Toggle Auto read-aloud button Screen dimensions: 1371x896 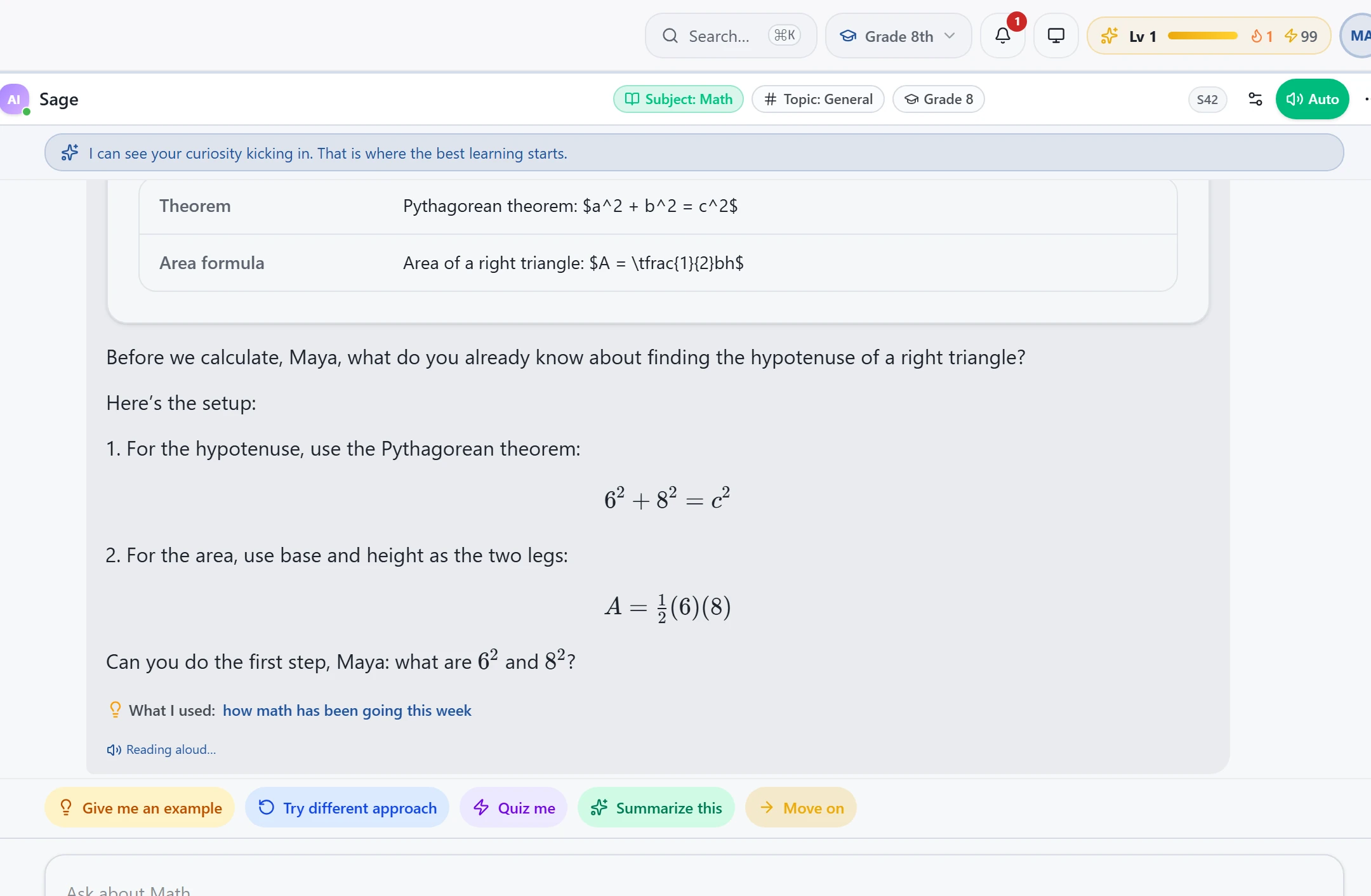coord(1312,99)
